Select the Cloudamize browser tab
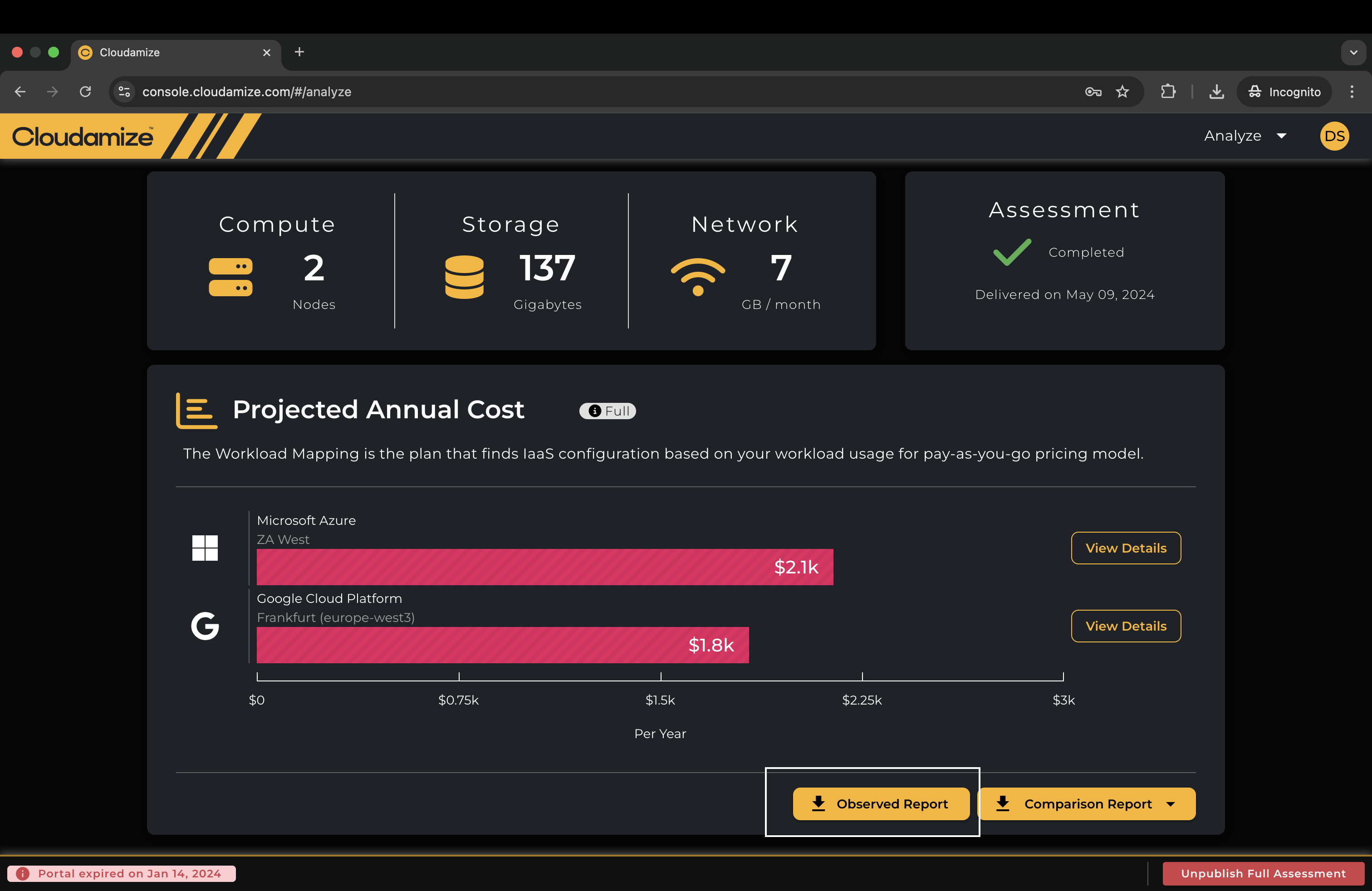Image resolution: width=1372 pixels, height=891 pixels. click(x=176, y=53)
